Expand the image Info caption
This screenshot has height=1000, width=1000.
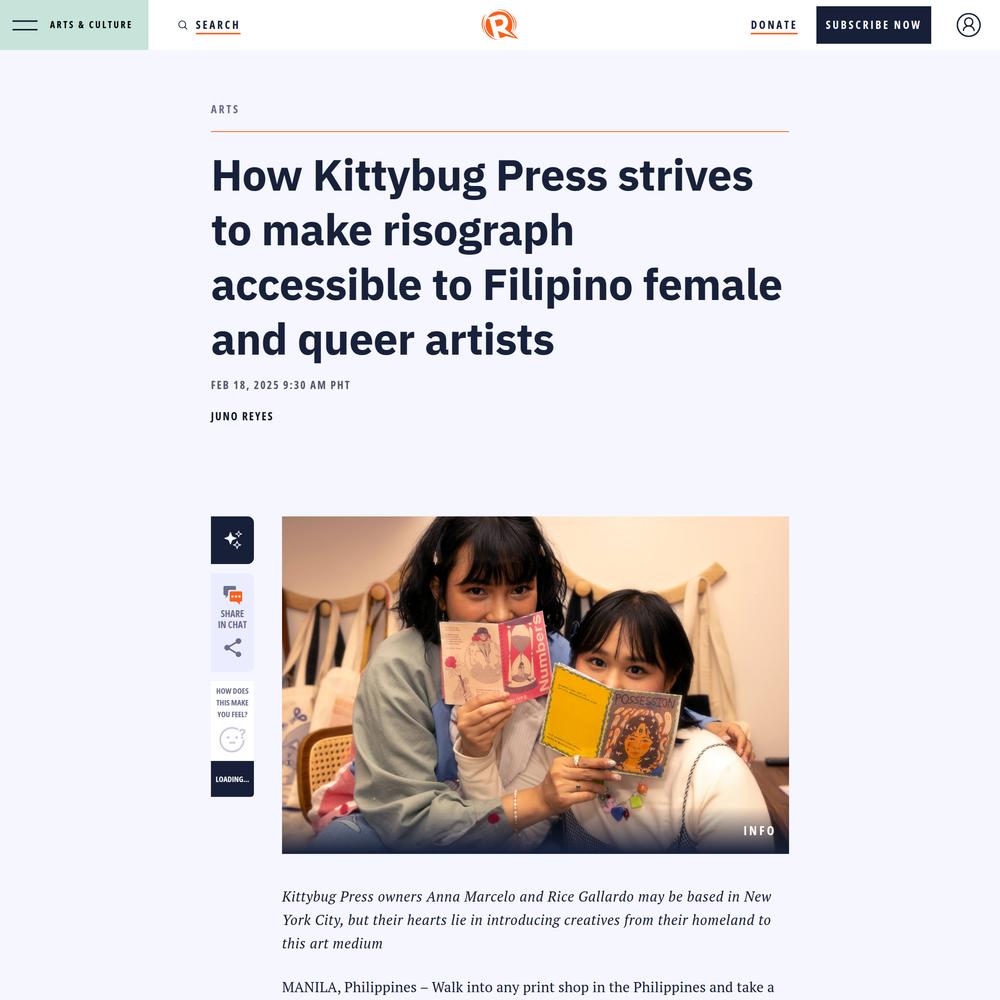(758, 830)
